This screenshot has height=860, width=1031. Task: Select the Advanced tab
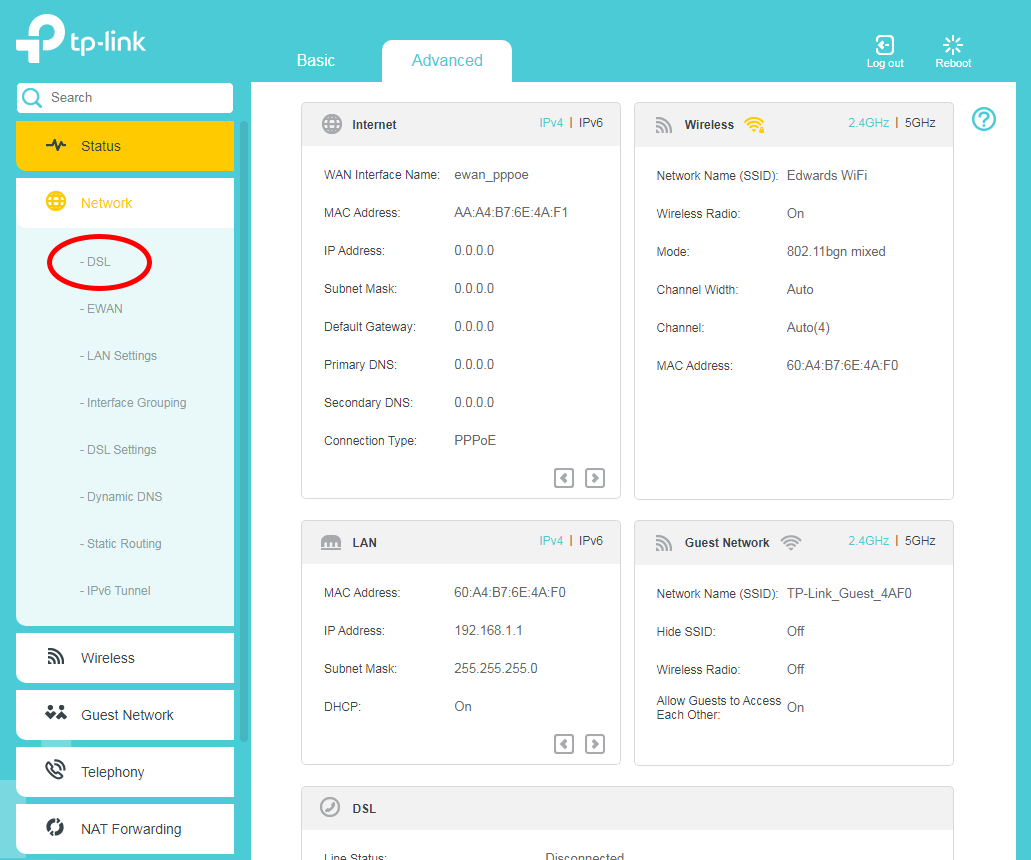[x=447, y=60]
